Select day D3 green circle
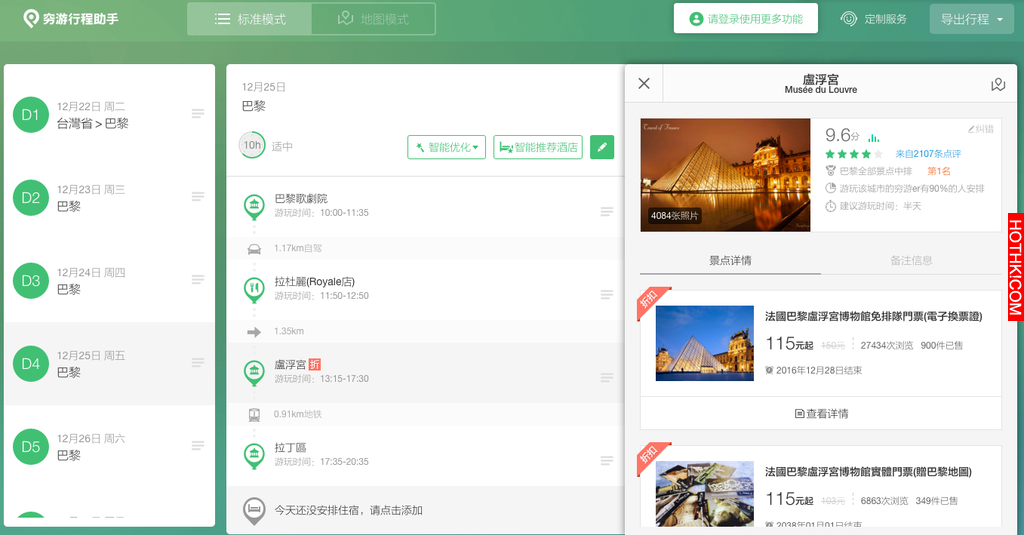Image resolution: width=1024 pixels, height=535 pixels. (31, 281)
